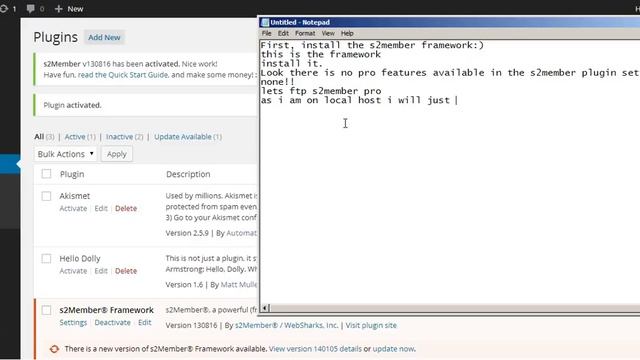
Task: Open s2Member Framework Settings link
Action: [73, 322]
